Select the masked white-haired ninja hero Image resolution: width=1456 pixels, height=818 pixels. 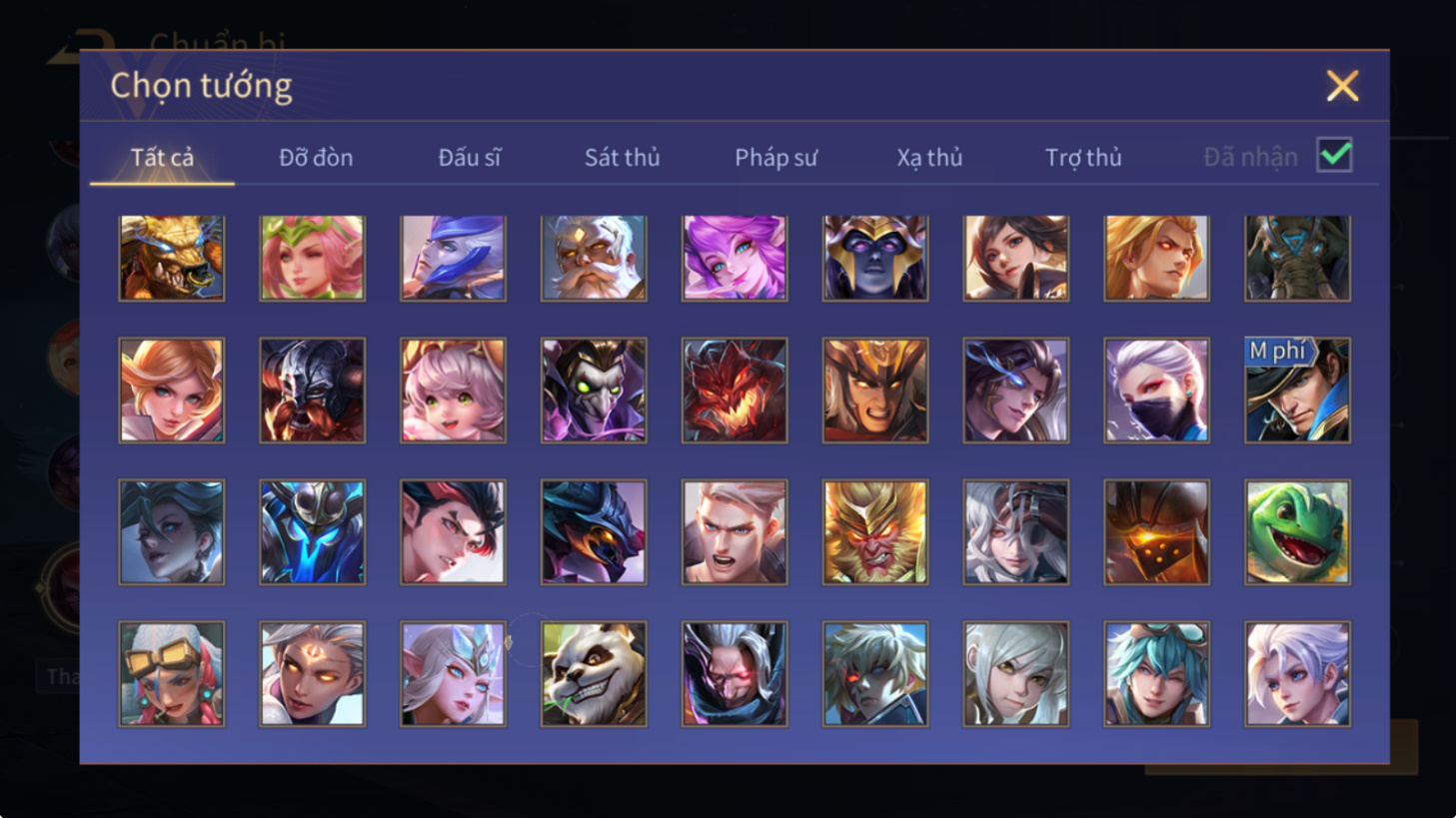pos(1156,391)
